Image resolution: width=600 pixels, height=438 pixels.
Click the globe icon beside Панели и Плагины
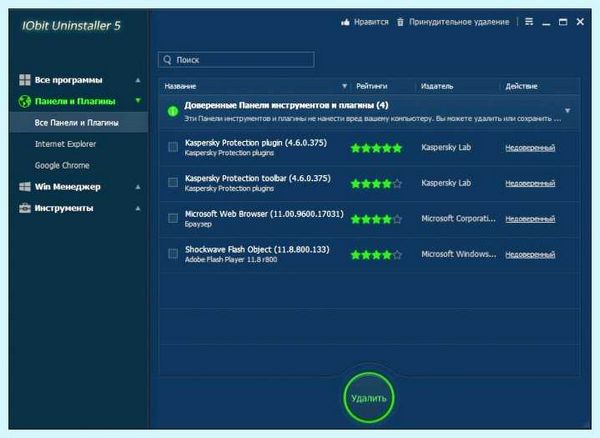[25, 101]
